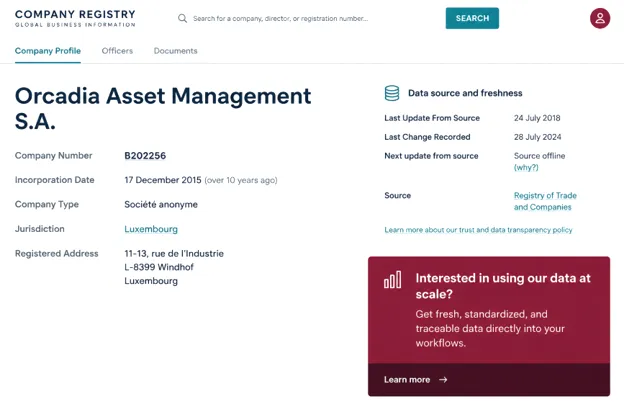Click the Get fresh, standardized data description
This screenshot has height=412, width=624.
[490, 328]
